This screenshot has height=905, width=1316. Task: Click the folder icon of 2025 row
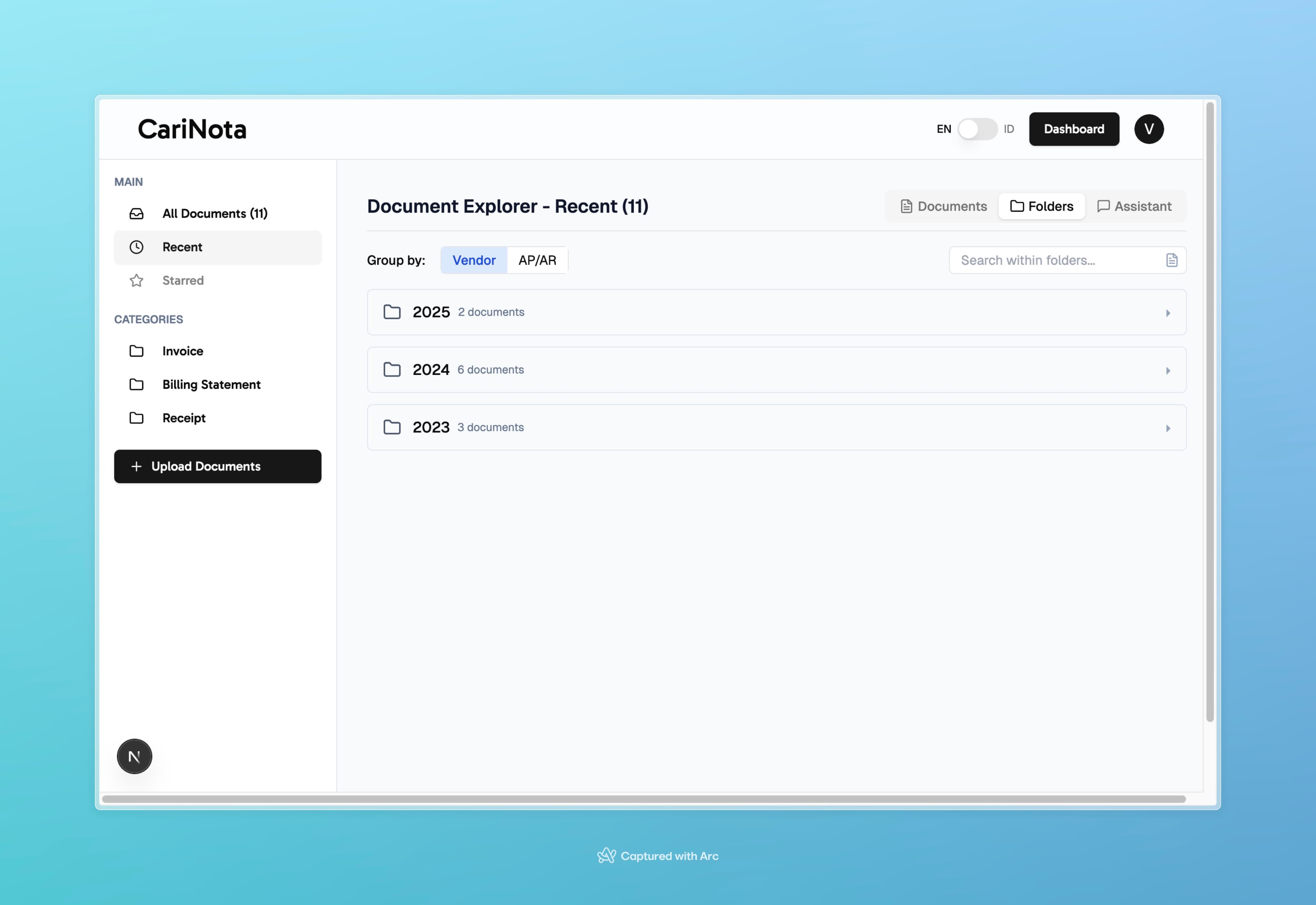point(392,312)
